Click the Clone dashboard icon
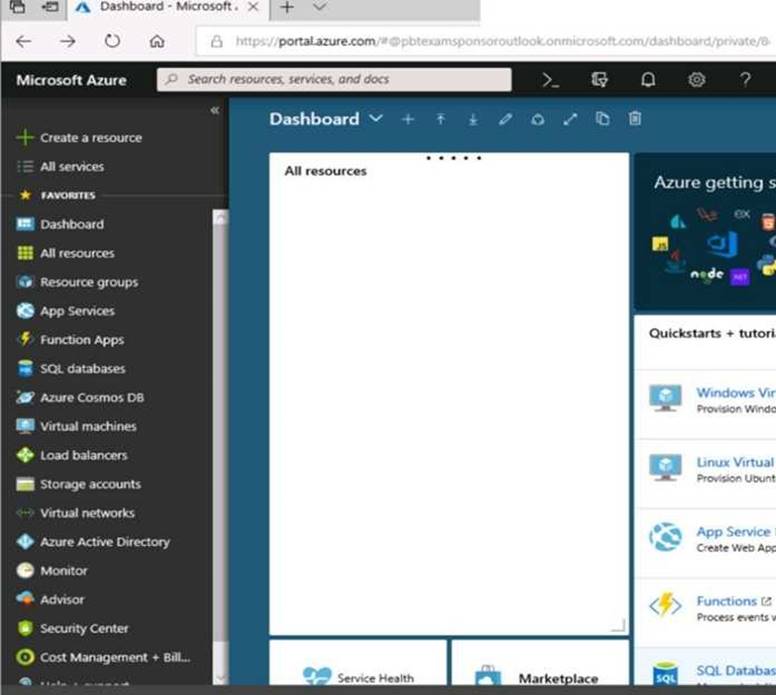This screenshot has height=695, width=776. pos(602,119)
